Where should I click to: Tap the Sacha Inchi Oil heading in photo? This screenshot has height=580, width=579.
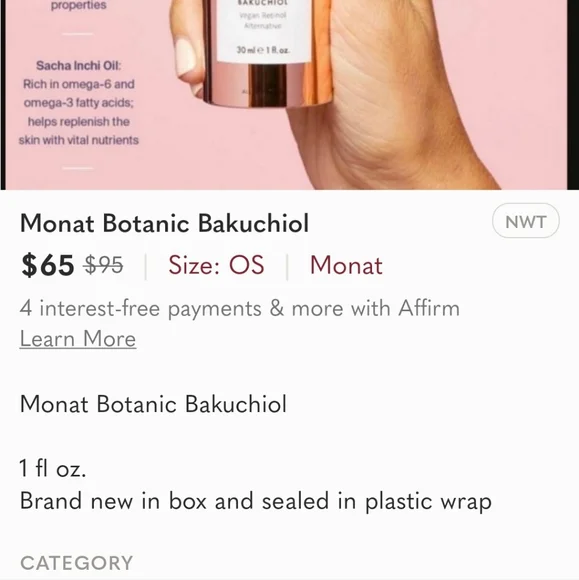[x=78, y=66]
